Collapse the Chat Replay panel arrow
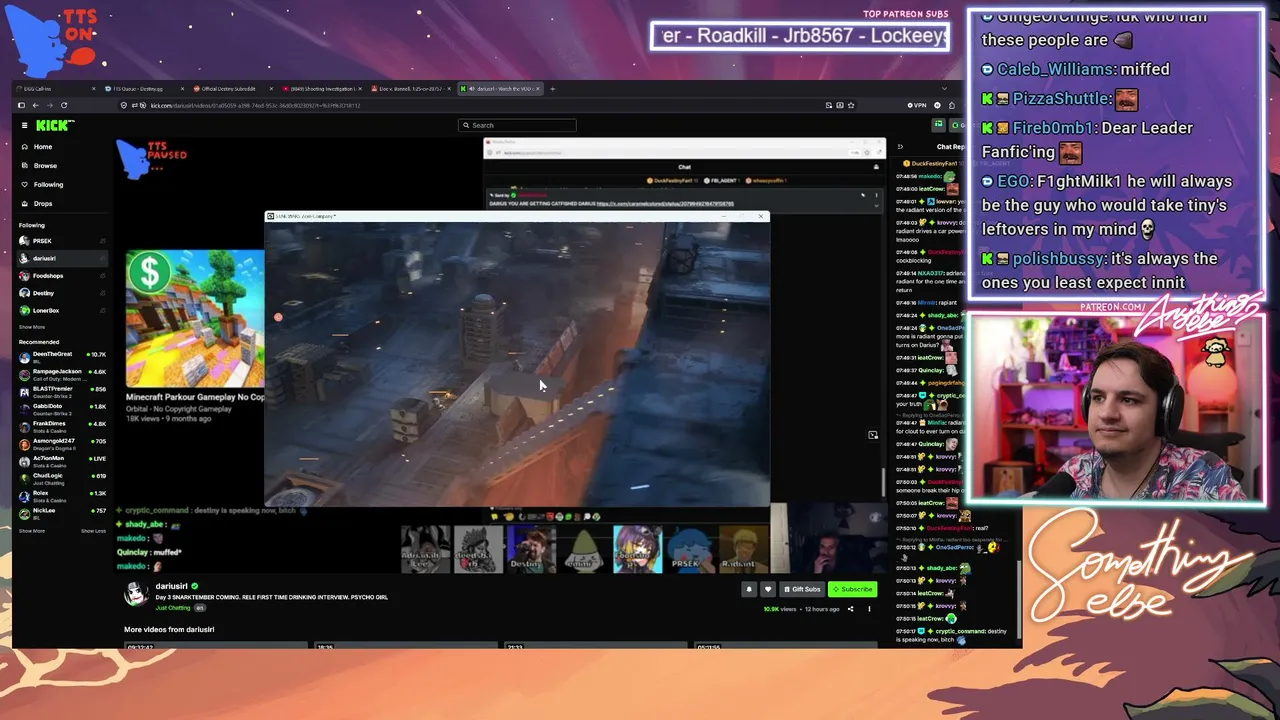The width and height of the screenshot is (1280, 720). click(900, 147)
